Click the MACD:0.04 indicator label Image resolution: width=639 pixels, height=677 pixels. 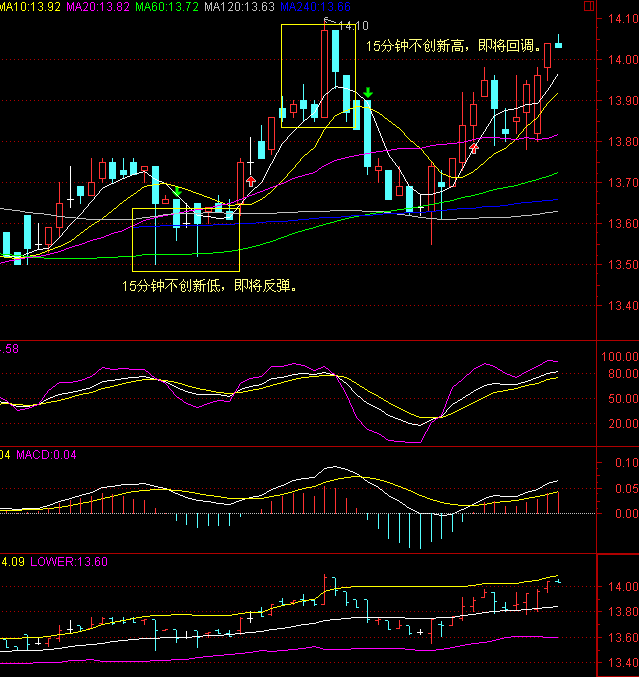click(x=46, y=455)
